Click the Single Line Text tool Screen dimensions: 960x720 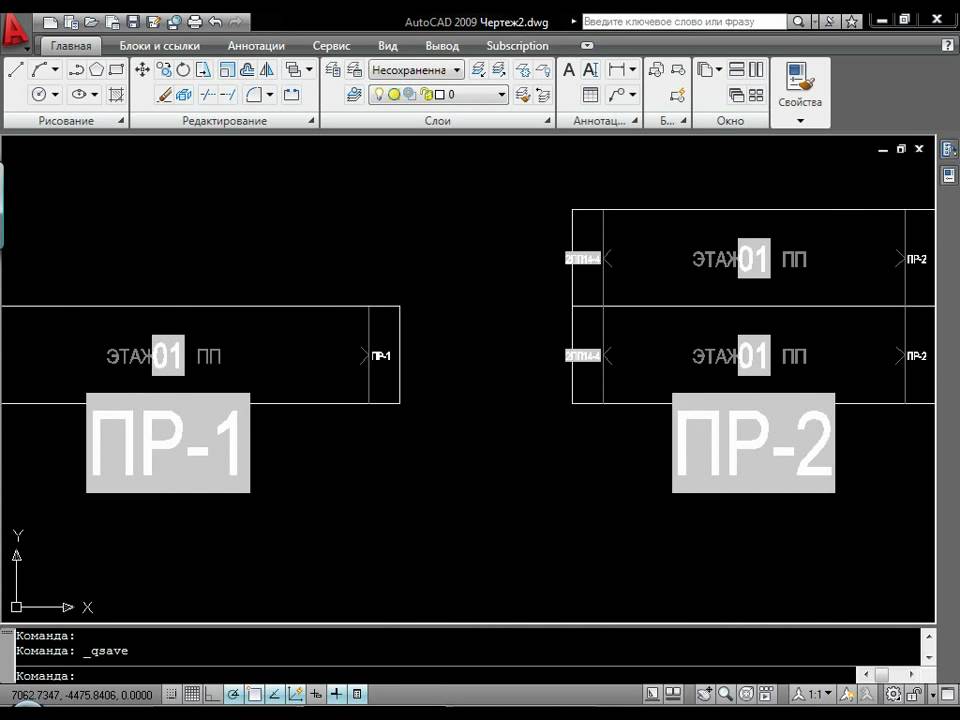pyautogui.click(x=591, y=70)
